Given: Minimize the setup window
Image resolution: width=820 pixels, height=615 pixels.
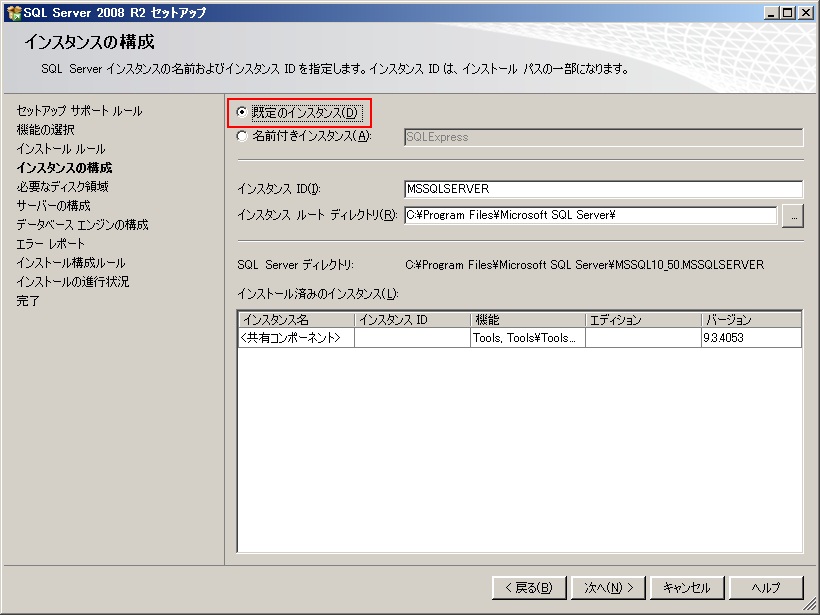Looking at the screenshot, I should point(770,13).
